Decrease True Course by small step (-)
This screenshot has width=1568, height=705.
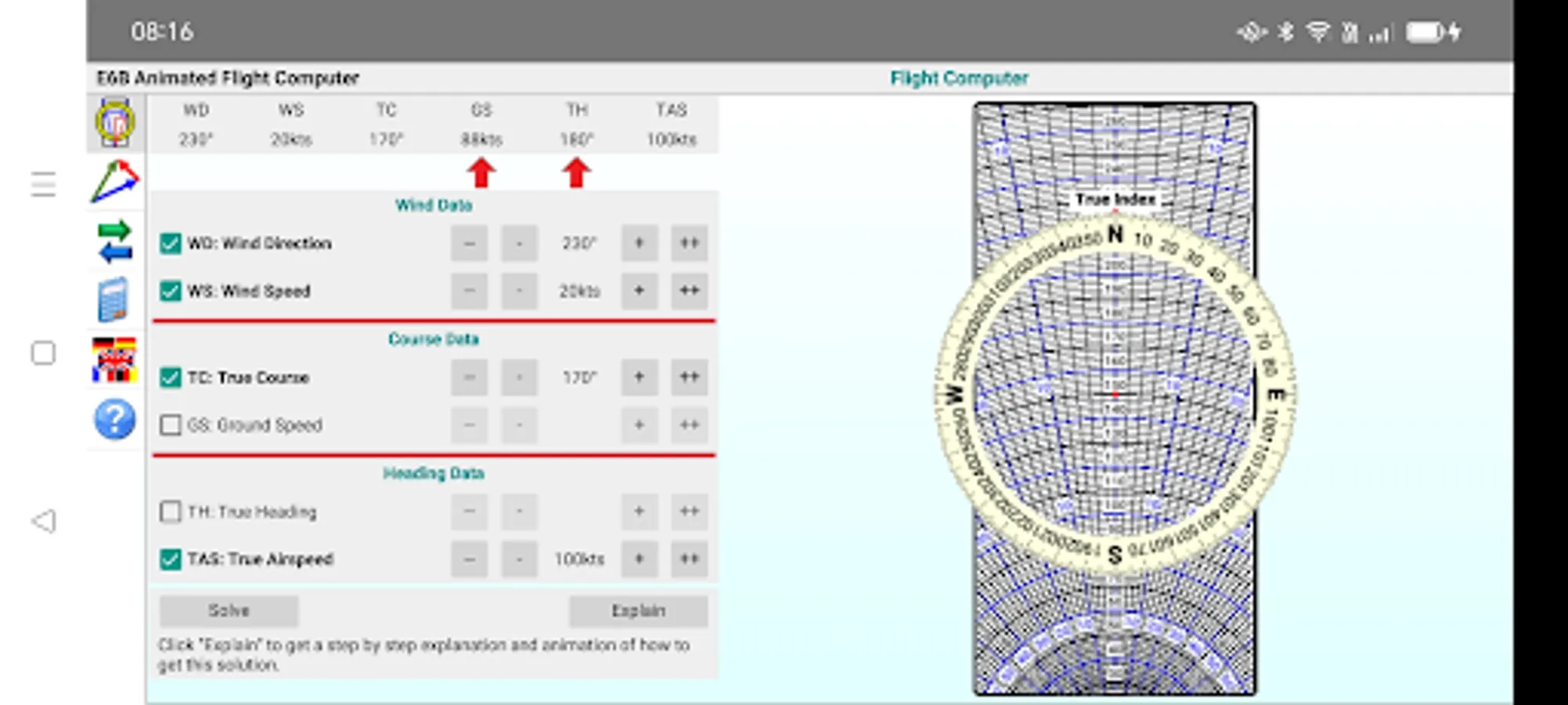pos(519,378)
